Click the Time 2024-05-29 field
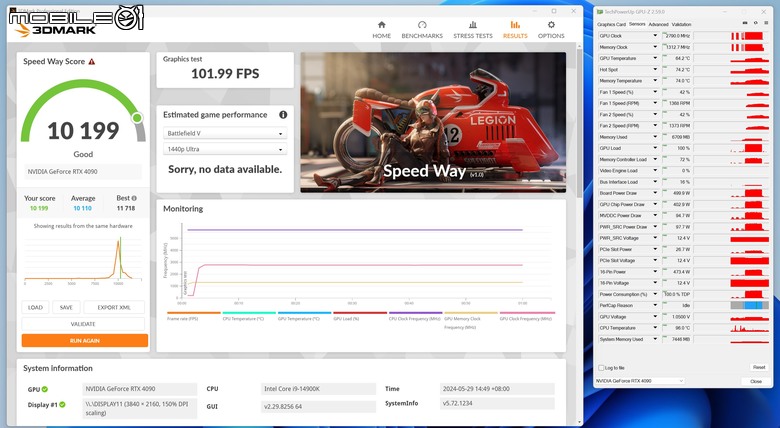The height and width of the screenshot is (428, 780). tap(497, 389)
